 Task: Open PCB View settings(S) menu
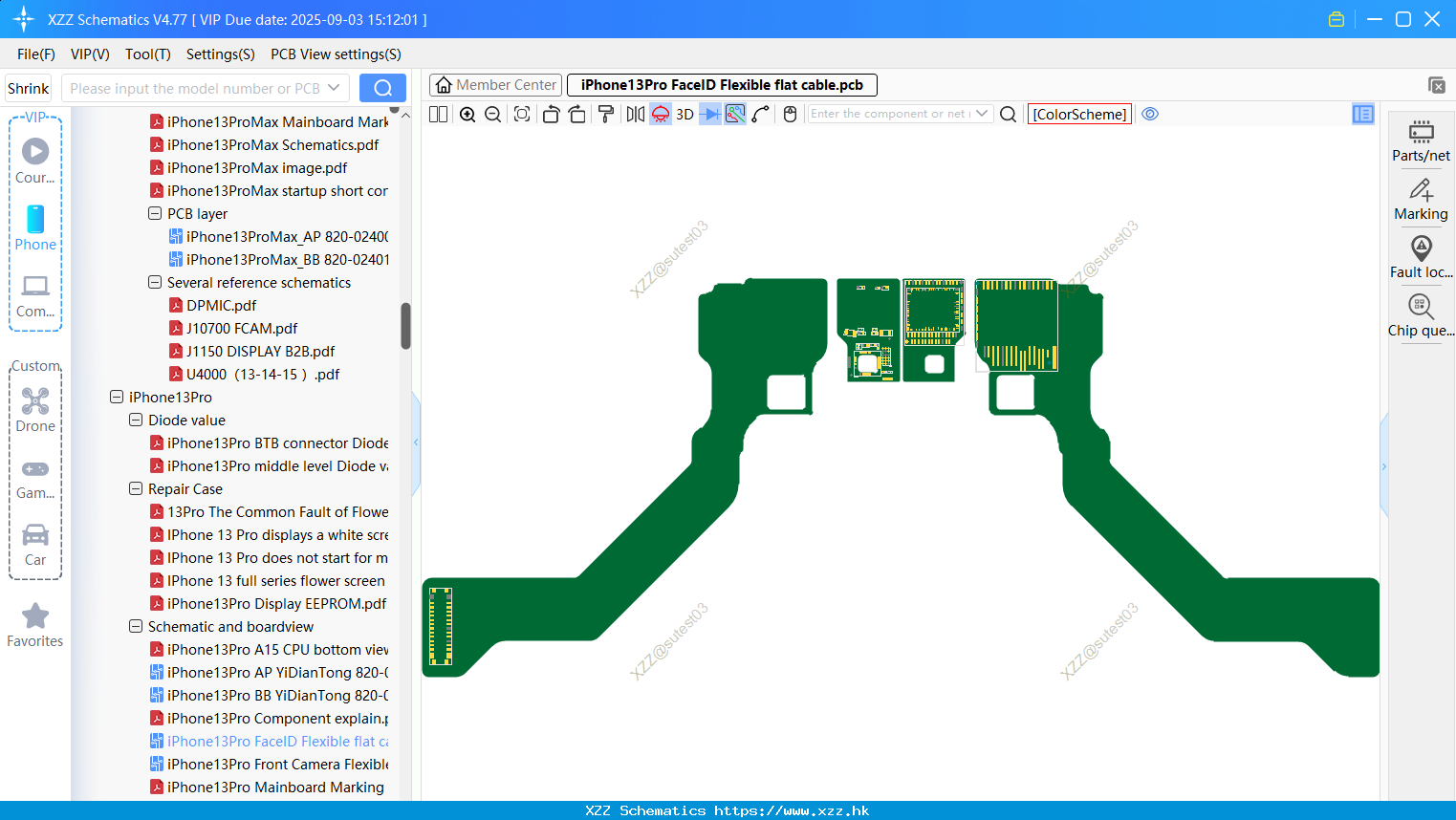coord(336,54)
